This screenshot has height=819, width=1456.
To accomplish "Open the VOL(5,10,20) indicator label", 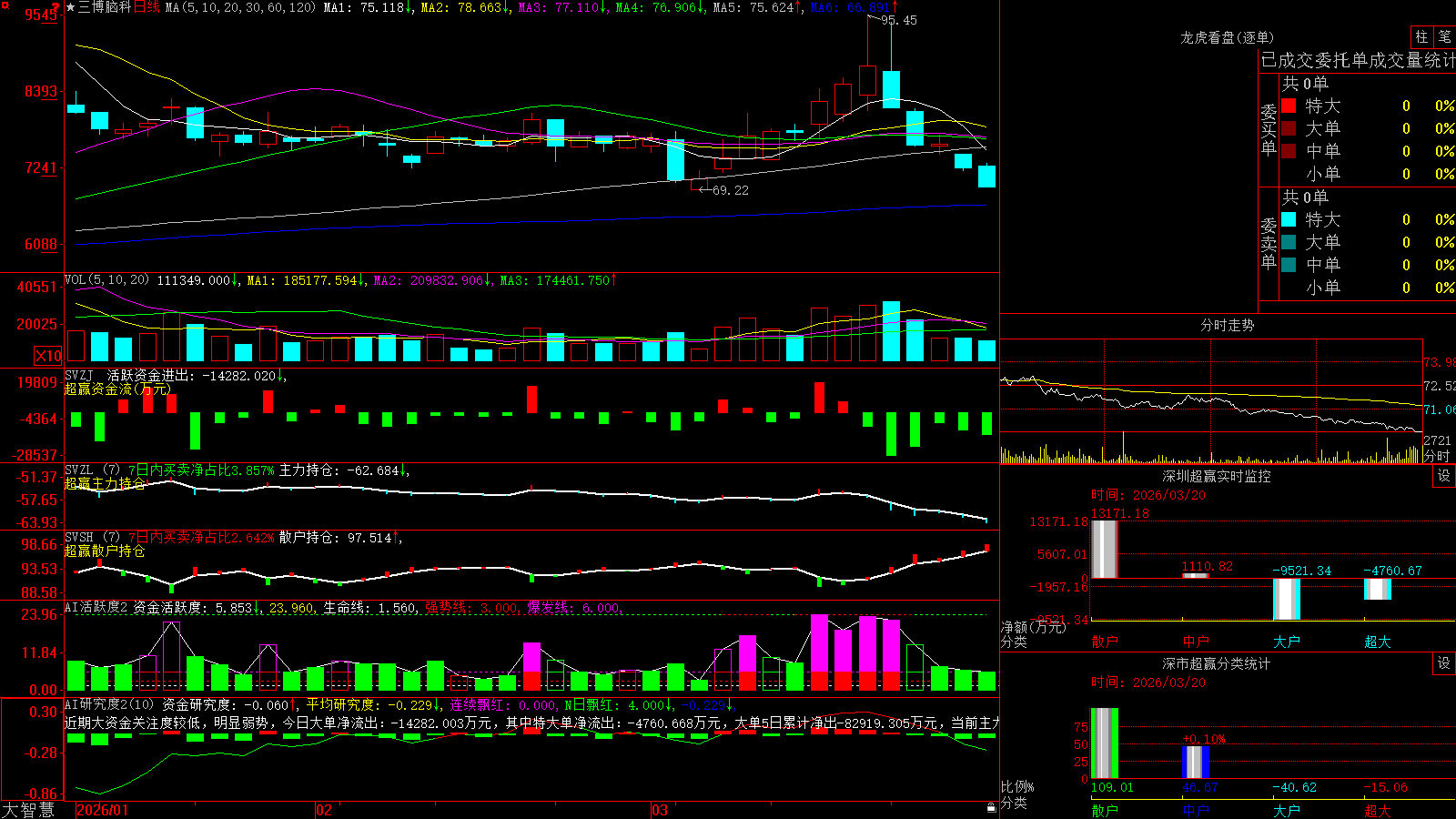I will click(x=106, y=280).
